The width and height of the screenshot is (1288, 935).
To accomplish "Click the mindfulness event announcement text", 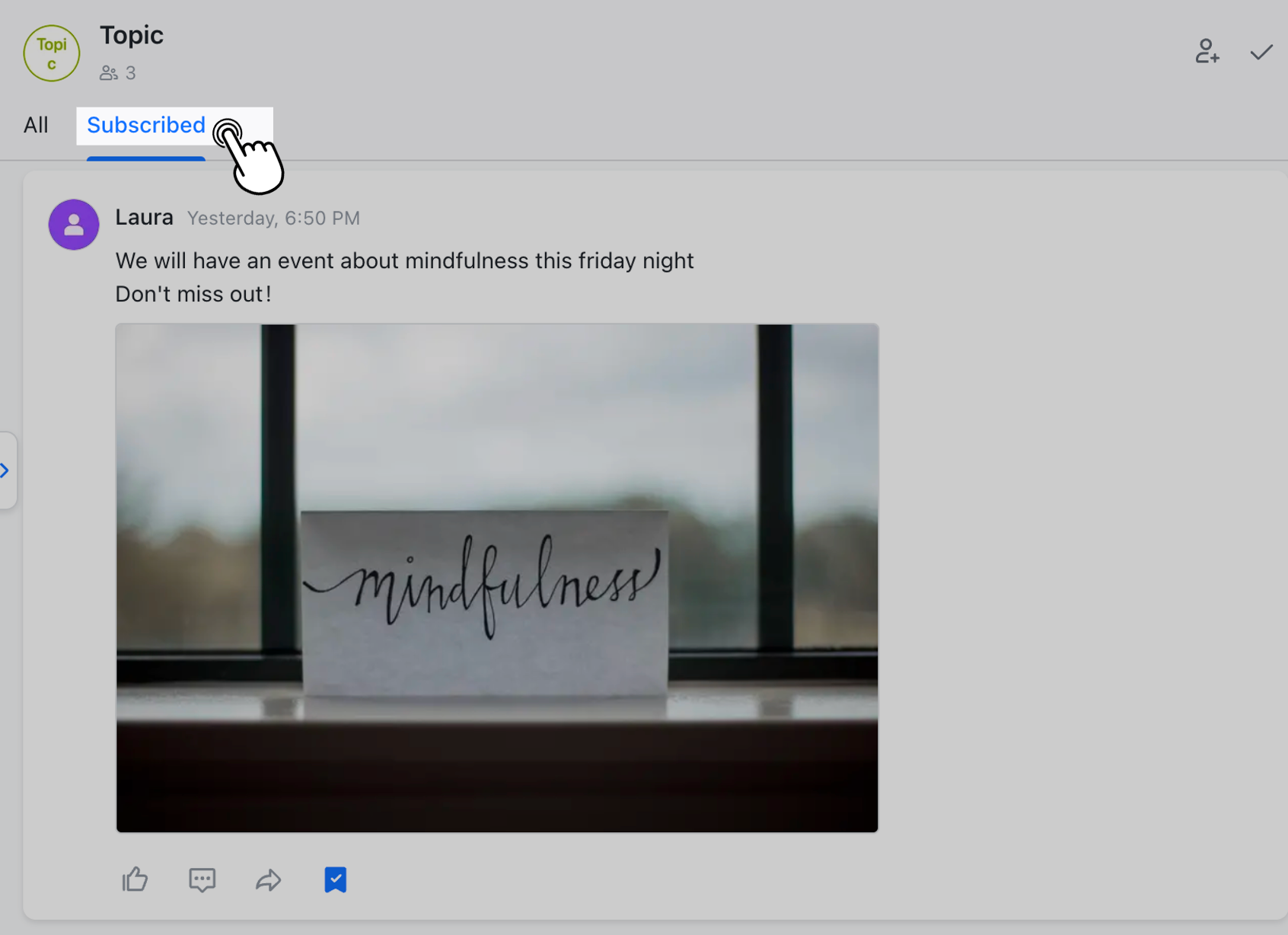I will click(404, 260).
